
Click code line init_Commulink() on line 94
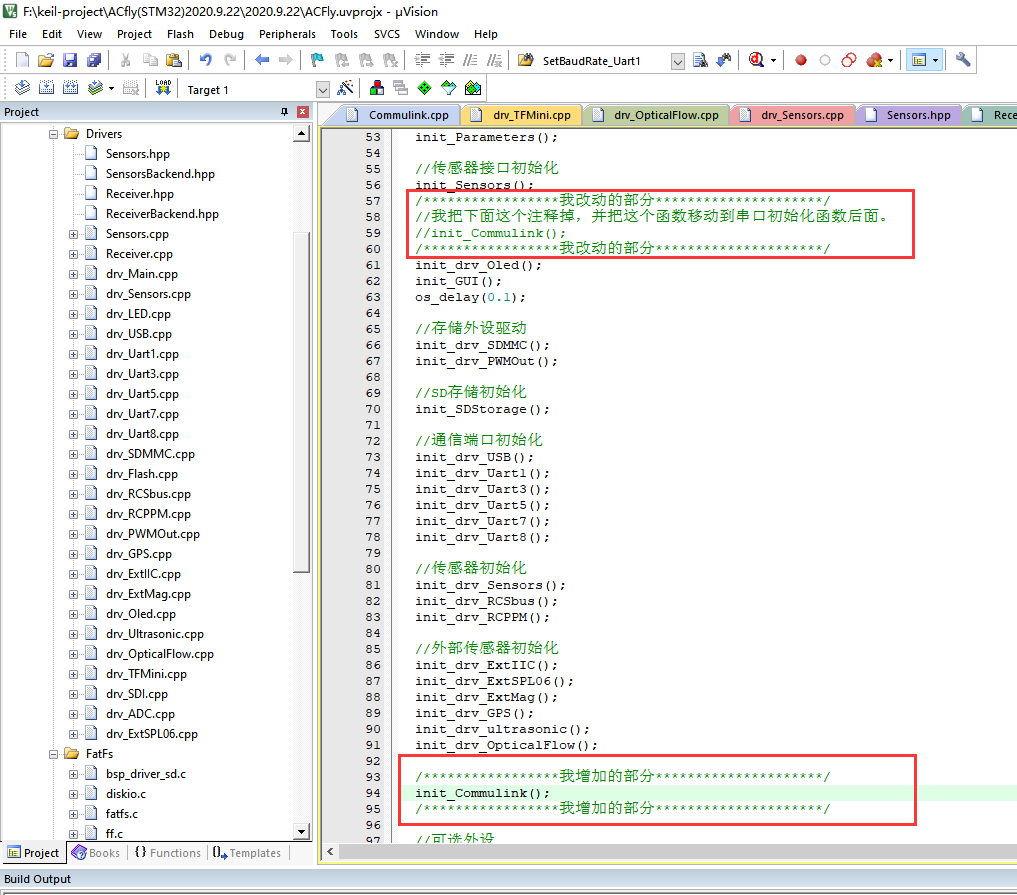(483, 793)
